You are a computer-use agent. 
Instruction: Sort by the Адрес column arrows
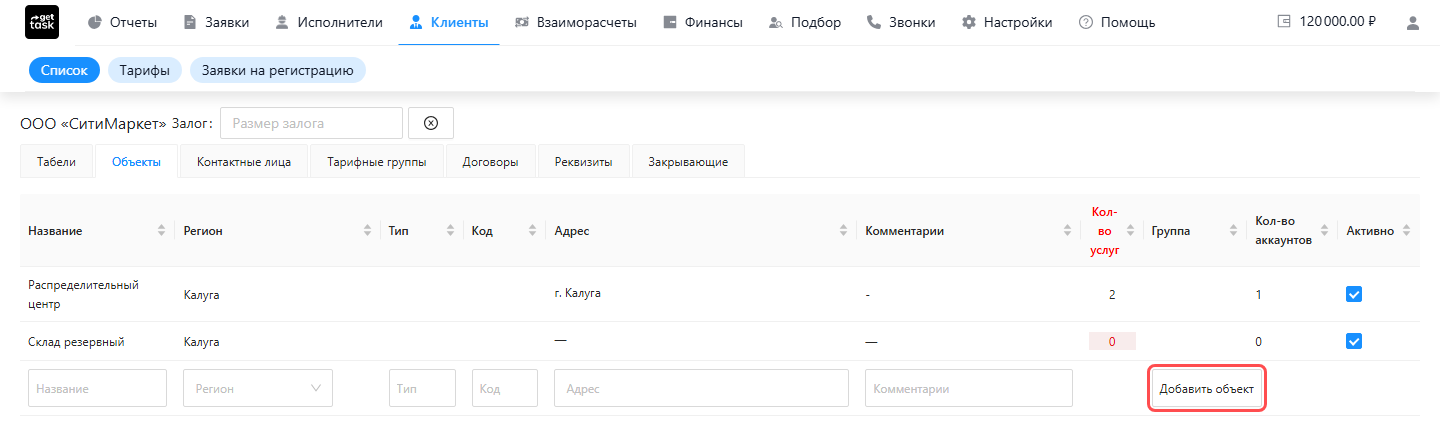845,231
